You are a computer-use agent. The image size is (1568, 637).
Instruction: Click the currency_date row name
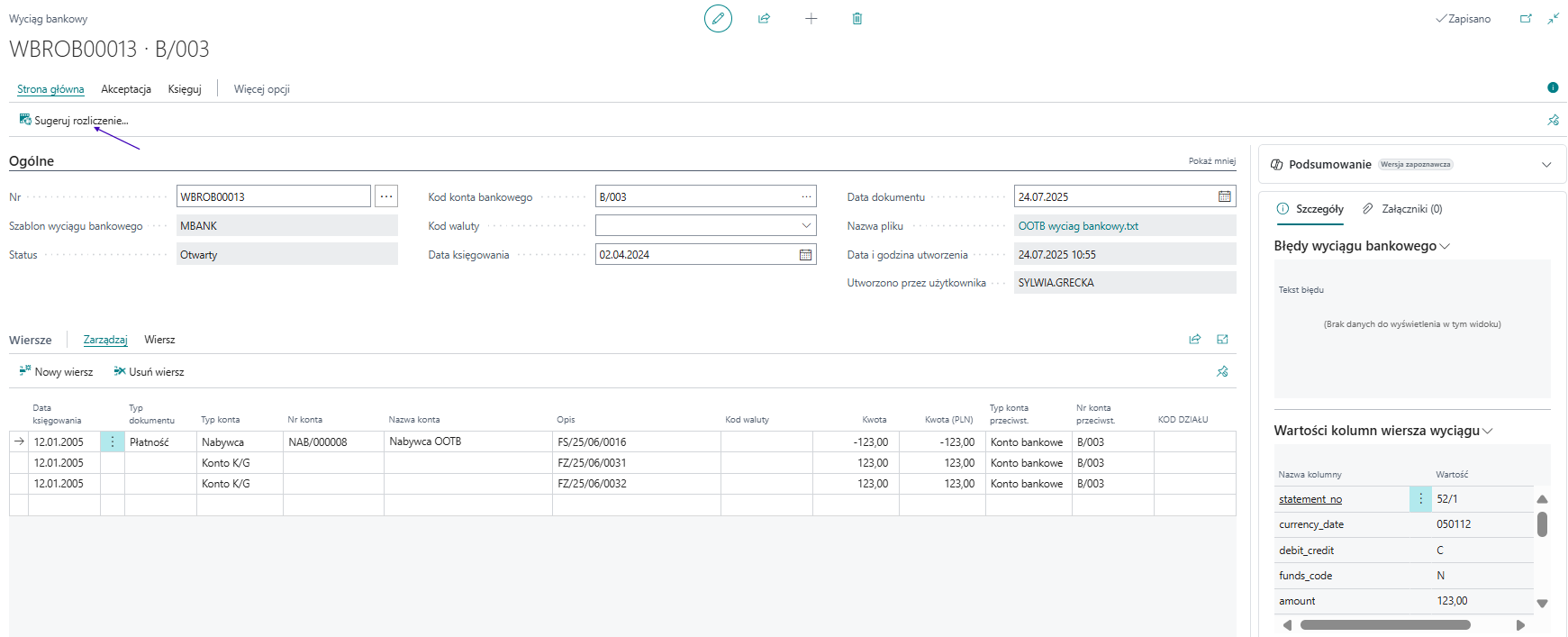[1310, 524]
